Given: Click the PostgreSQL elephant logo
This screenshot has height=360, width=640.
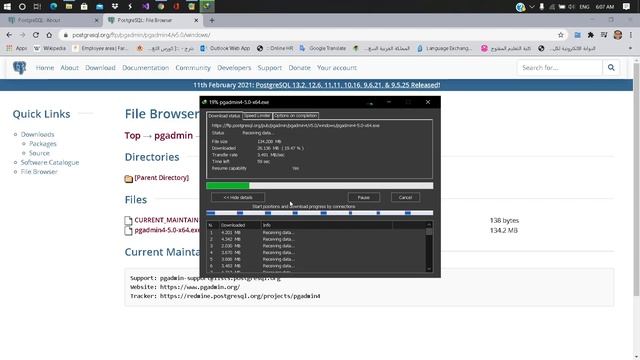Looking at the screenshot, I should 19,68.
